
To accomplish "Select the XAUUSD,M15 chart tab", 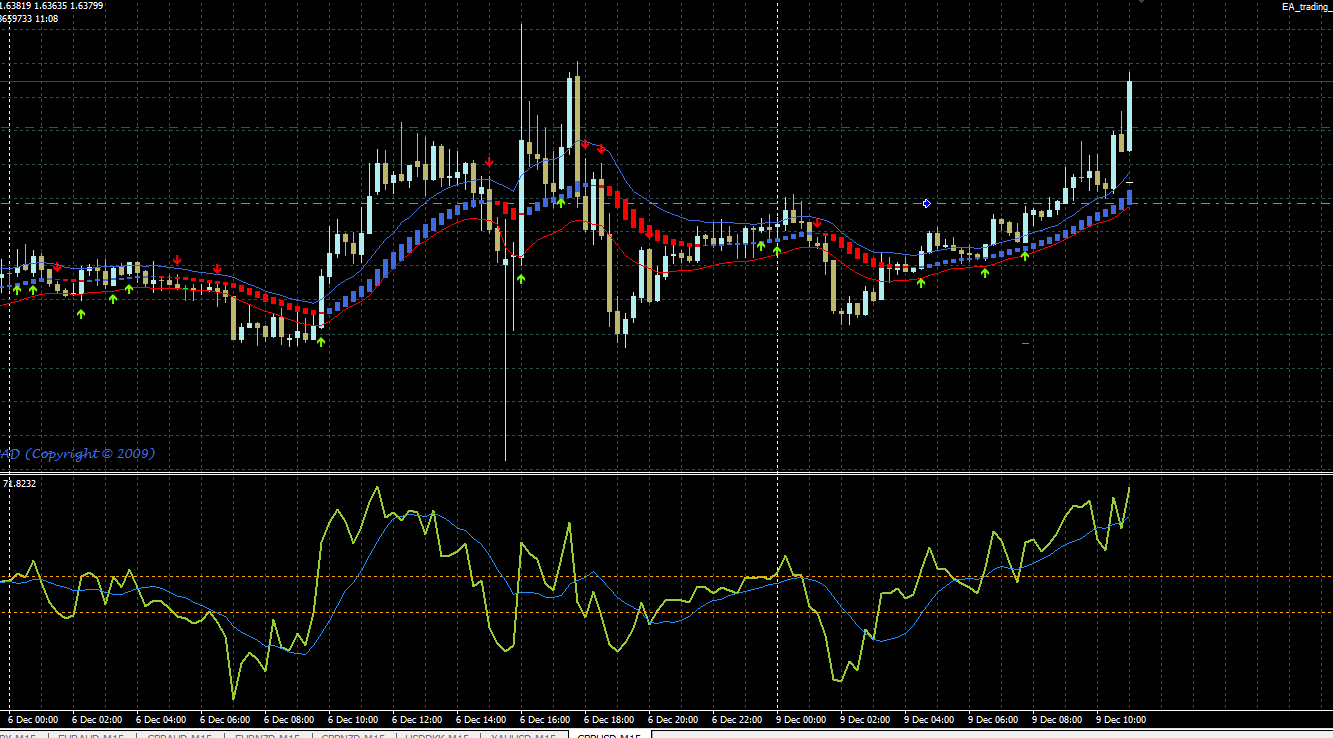I will 525,736.
